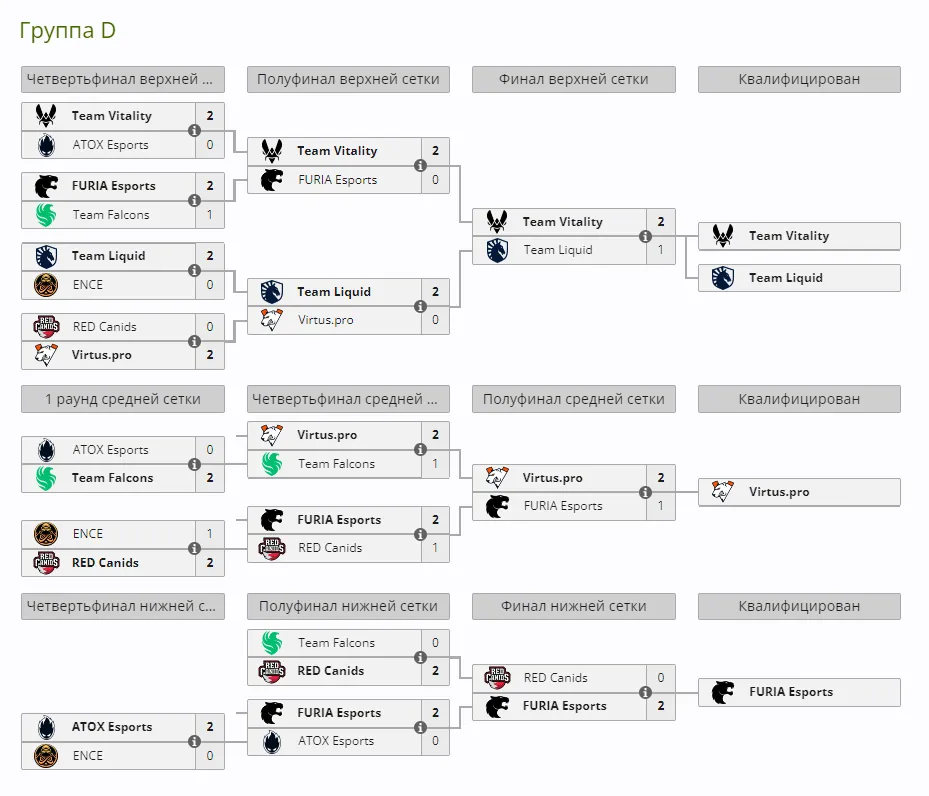Open Team Vitality name in upper final
929x796 pixels.
[x=562, y=222]
